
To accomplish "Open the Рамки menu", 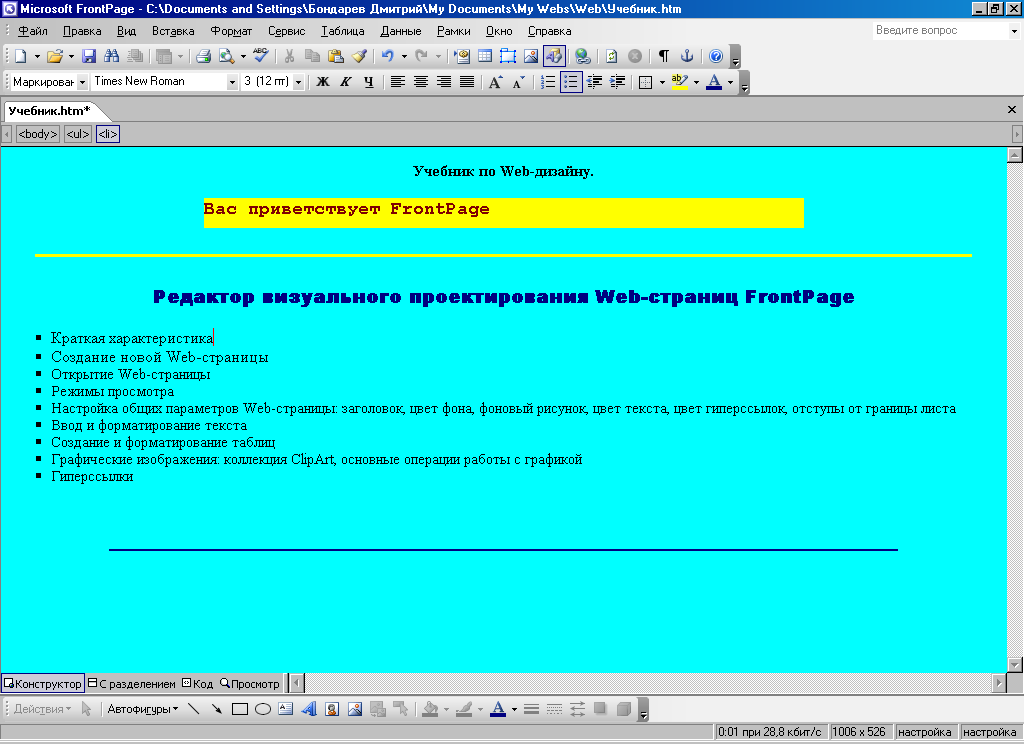I will tap(454, 31).
